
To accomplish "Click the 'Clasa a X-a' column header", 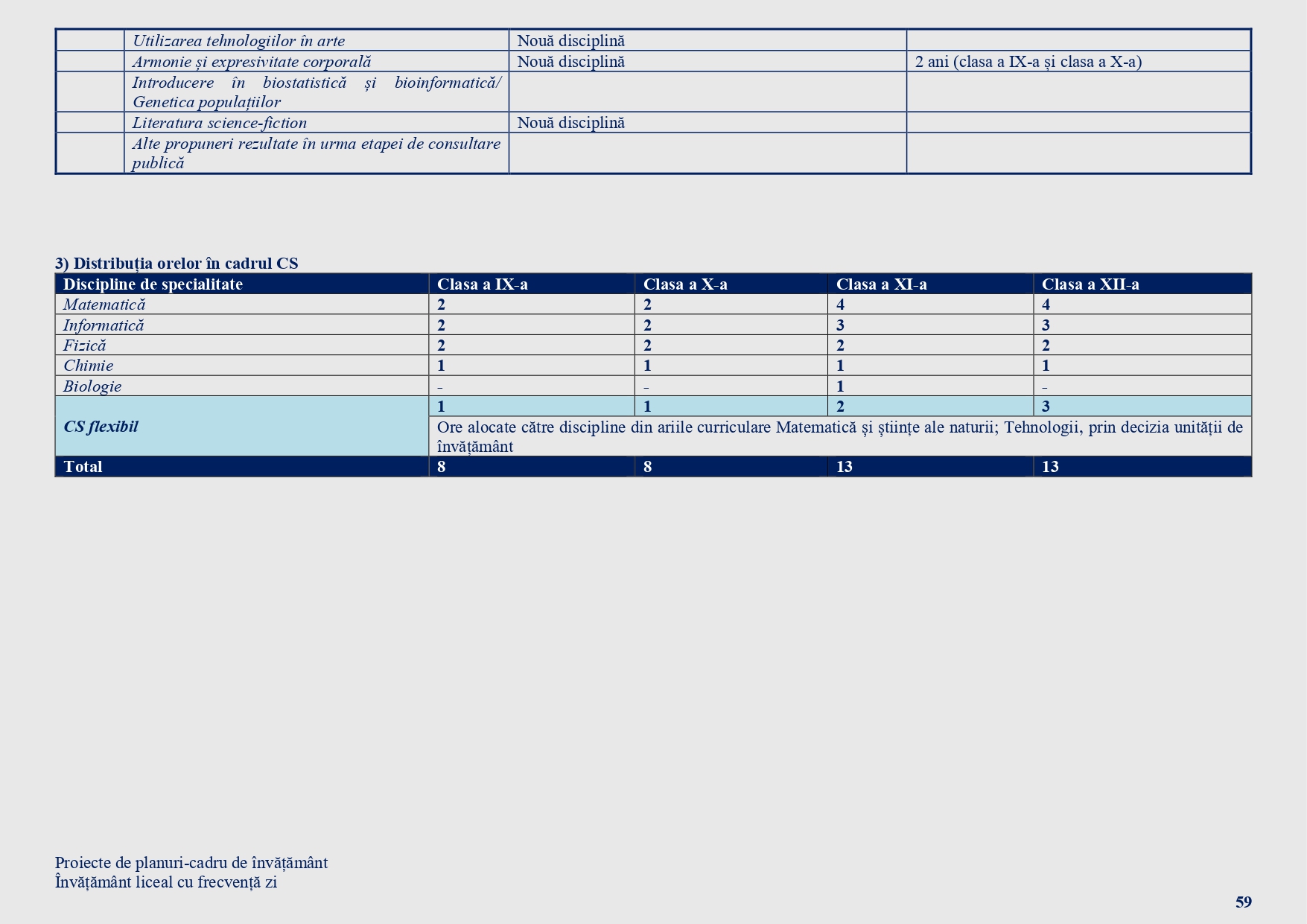I will tap(685, 284).
